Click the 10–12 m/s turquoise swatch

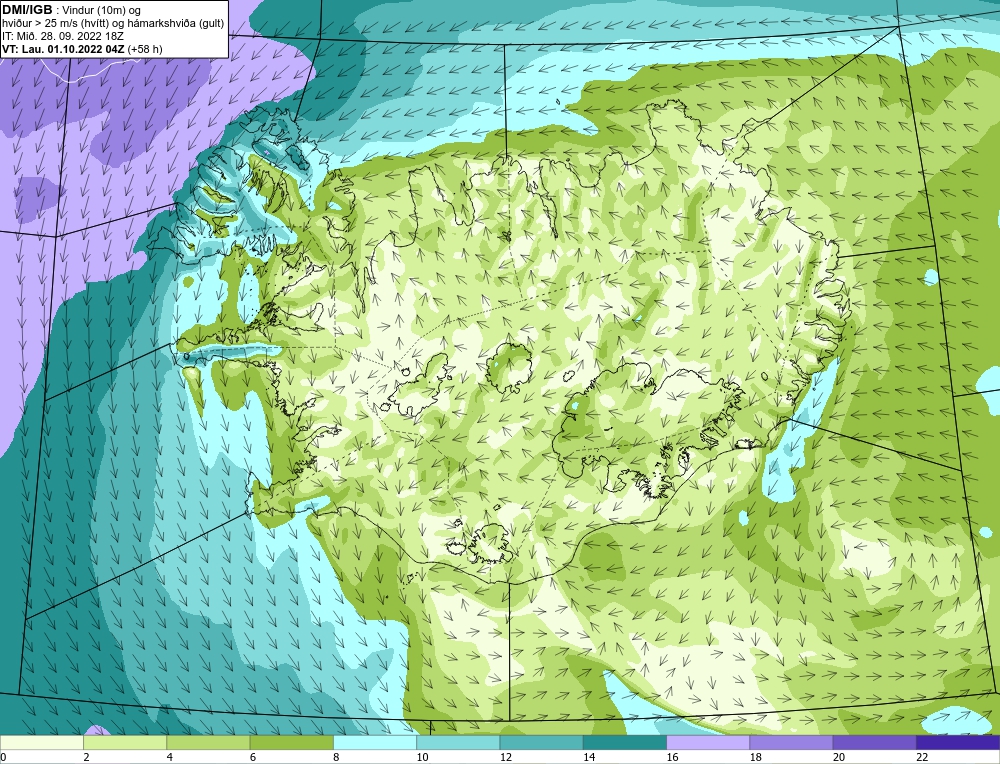coord(458,742)
